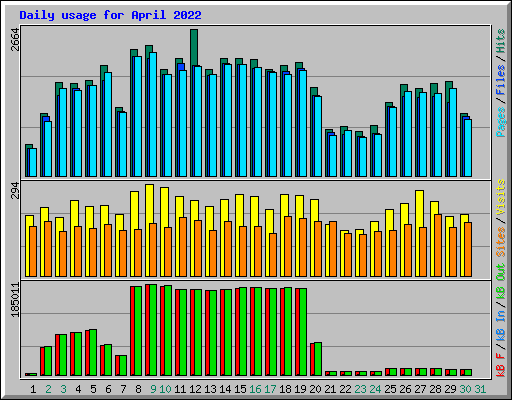Click day 29 on the x-axis
The height and width of the screenshot is (400, 512).
450,389
